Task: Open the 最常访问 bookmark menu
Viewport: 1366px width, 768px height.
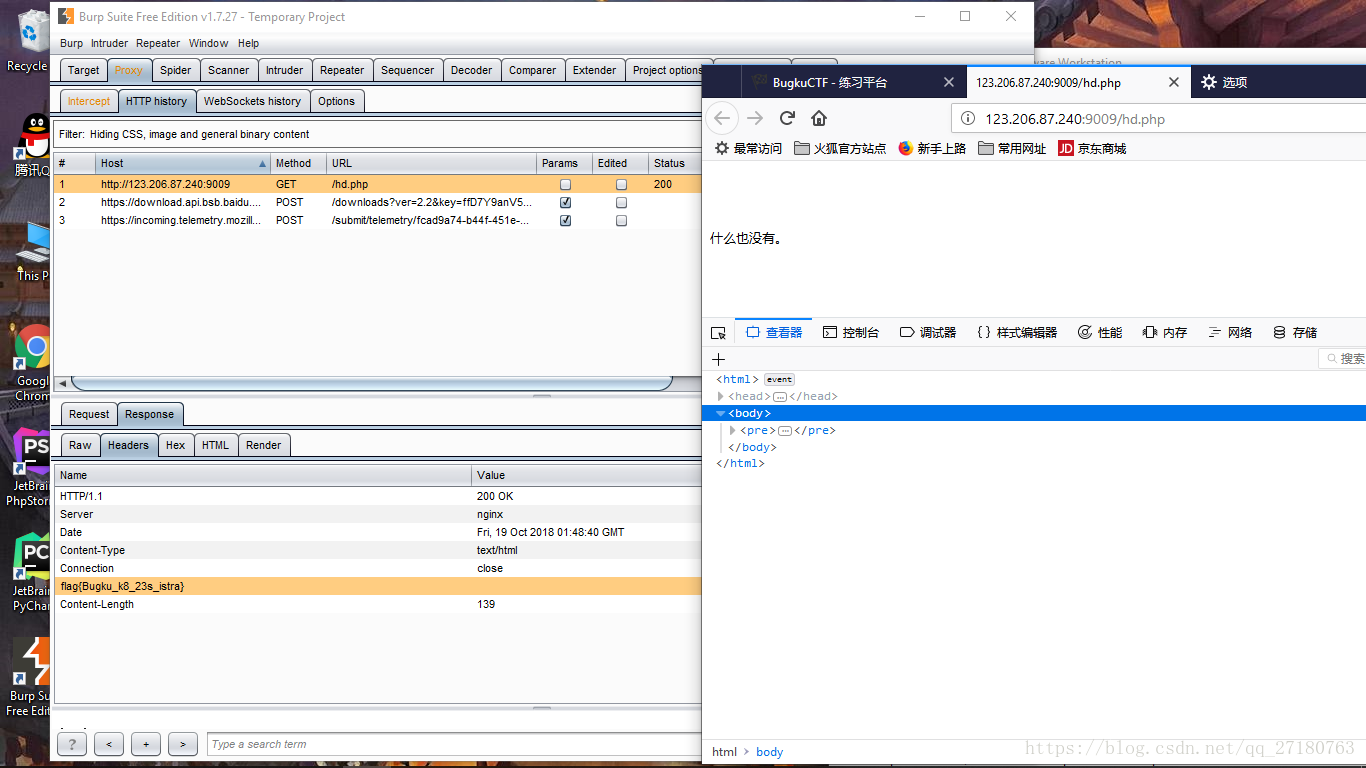Action: pos(748,148)
